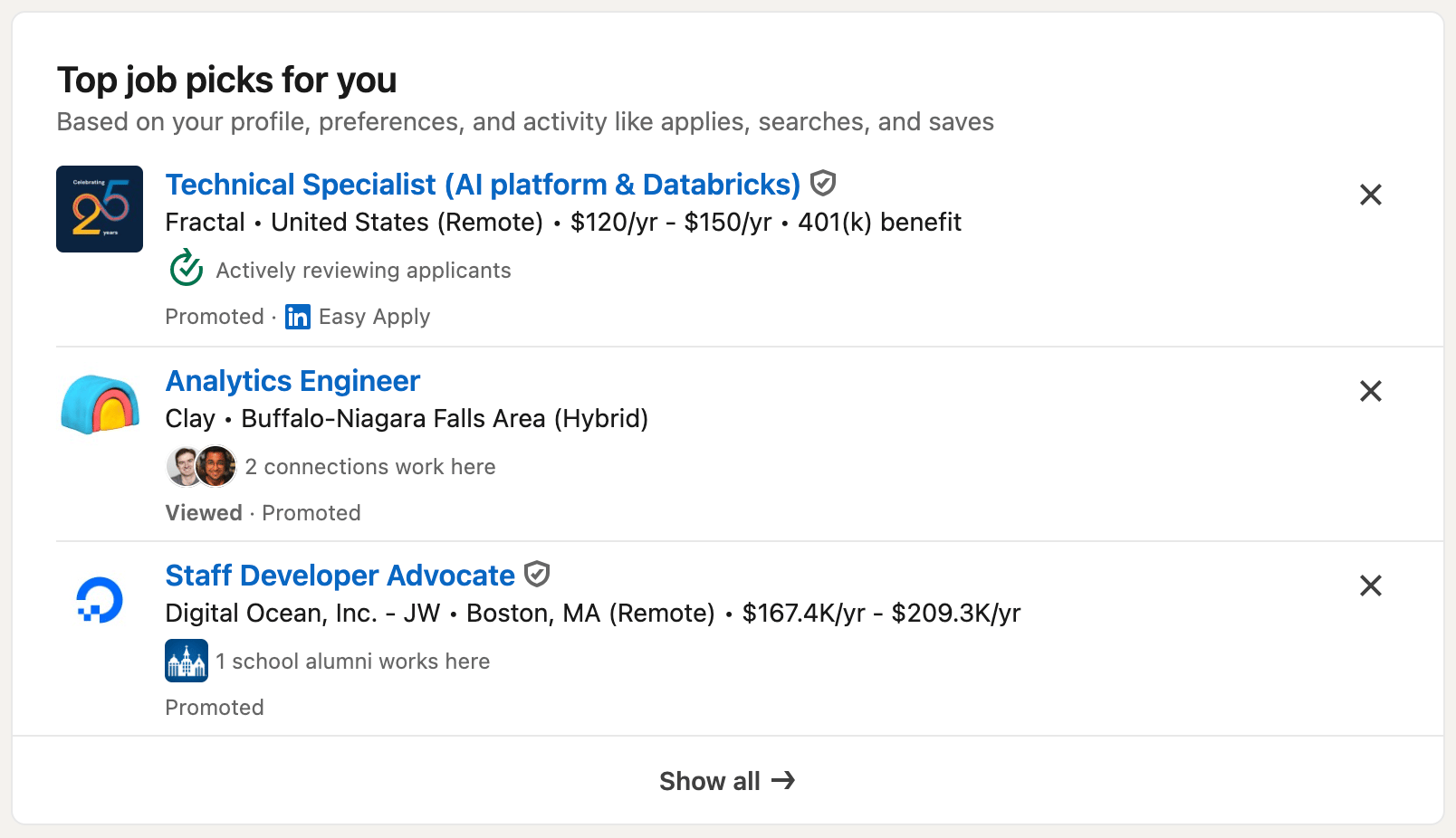Click Show all to see more jobs
Image resolution: width=1456 pixels, height=838 pixels.
click(710, 781)
